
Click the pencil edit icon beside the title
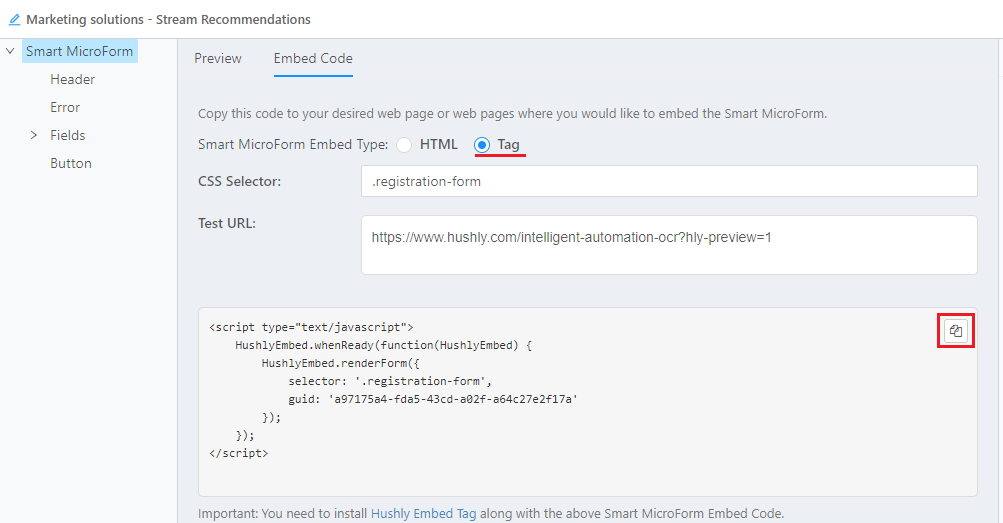click(14, 20)
